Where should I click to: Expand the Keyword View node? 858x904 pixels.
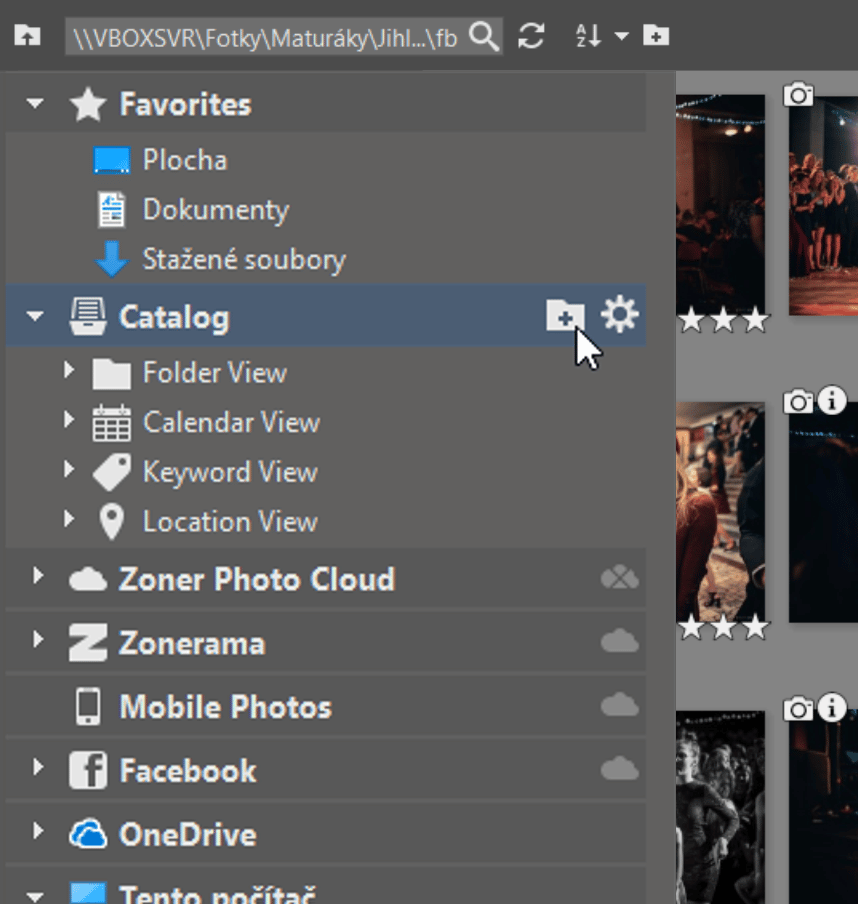tap(69, 469)
